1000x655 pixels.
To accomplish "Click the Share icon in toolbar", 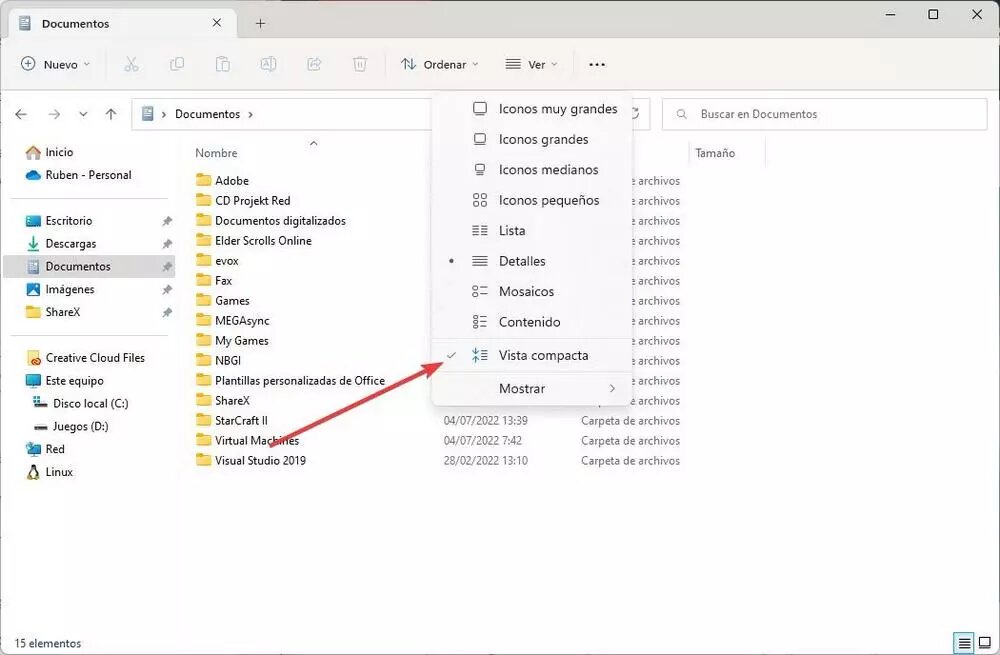I will click(314, 64).
